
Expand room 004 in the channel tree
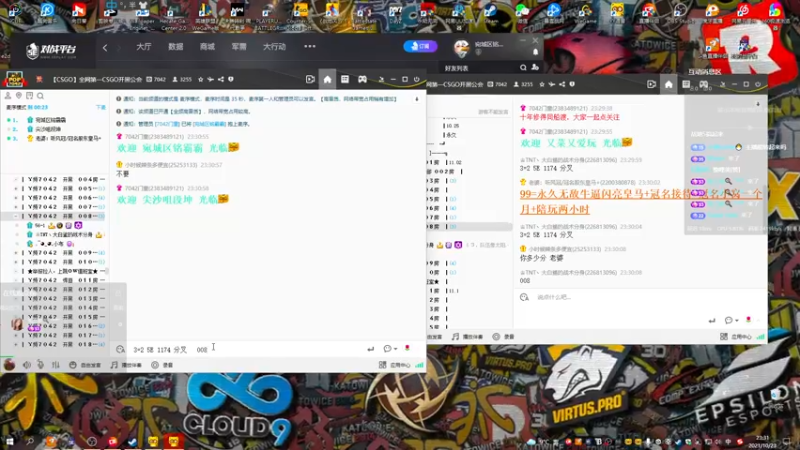click(16, 180)
